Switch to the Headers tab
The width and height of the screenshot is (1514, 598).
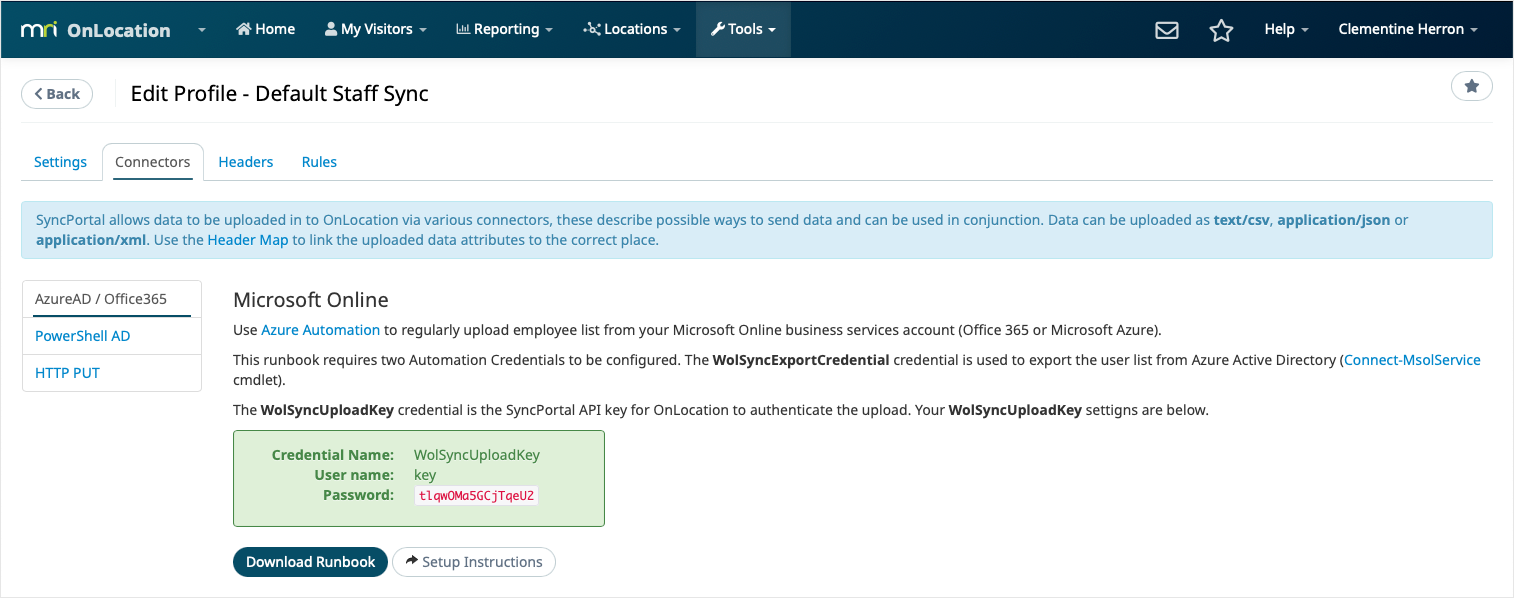click(246, 162)
